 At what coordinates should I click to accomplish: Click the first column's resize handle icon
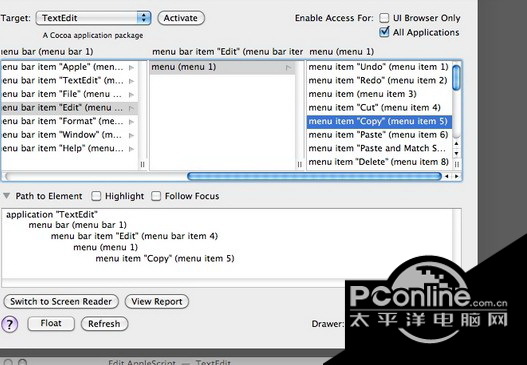point(143,164)
